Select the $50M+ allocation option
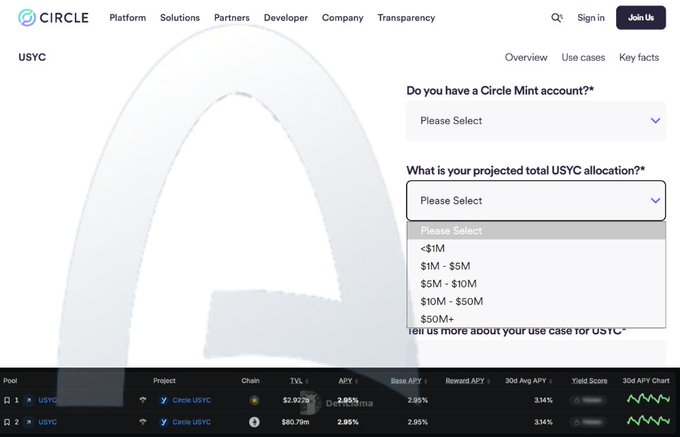This screenshot has width=680, height=437. coord(536,319)
